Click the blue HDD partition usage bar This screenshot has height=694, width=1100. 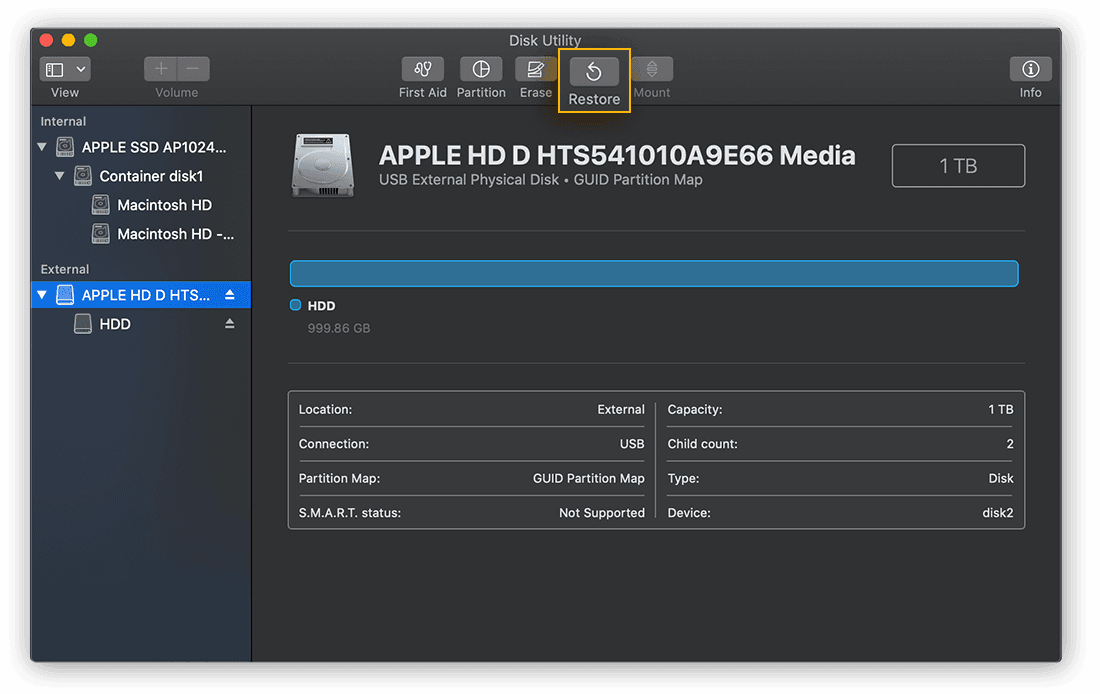654,274
